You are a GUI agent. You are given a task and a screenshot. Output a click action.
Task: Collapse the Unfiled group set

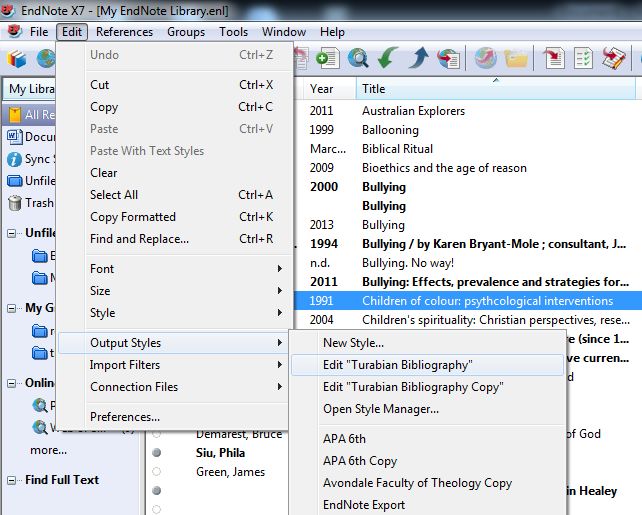pyautogui.click(x=11, y=233)
